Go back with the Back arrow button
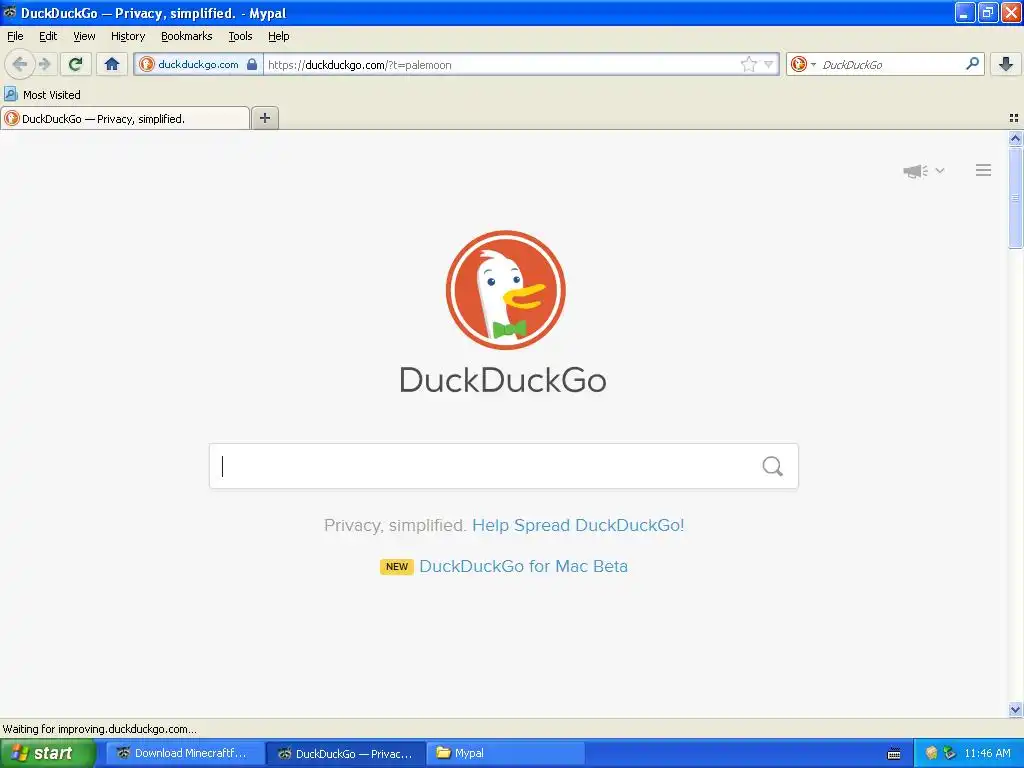Screen dimensions: 1024x768 20,64
